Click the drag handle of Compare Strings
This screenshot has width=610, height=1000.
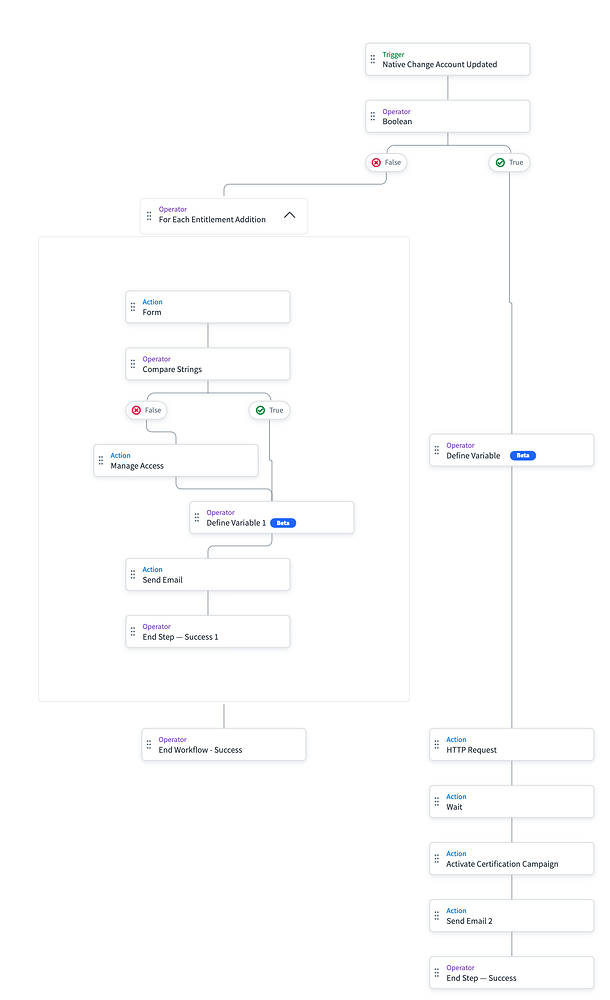(x=134, y=363)
